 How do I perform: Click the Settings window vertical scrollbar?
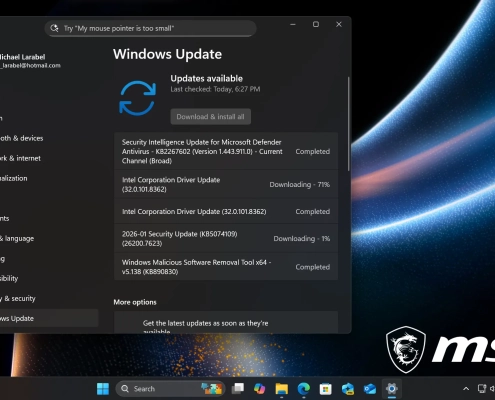point(349,123)
